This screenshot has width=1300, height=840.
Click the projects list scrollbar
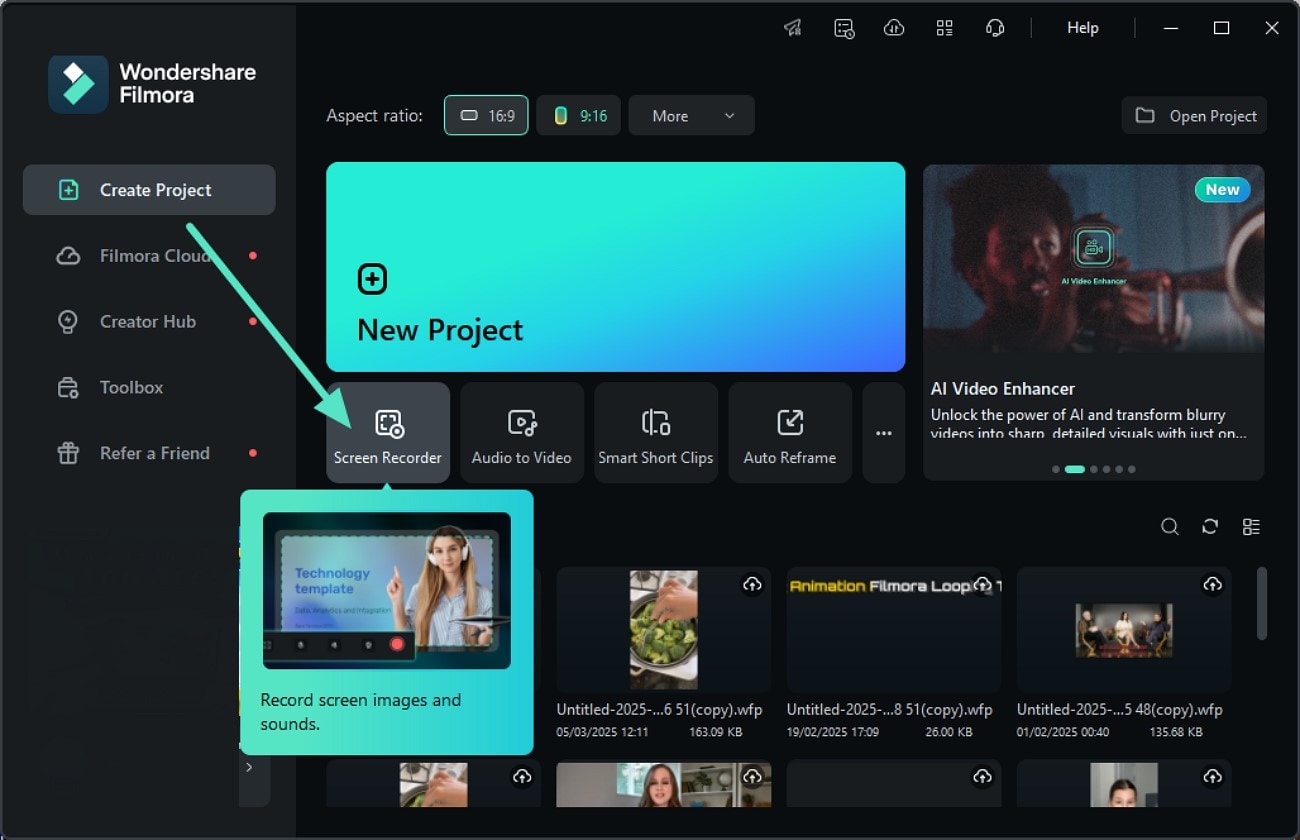[1262, 603]
